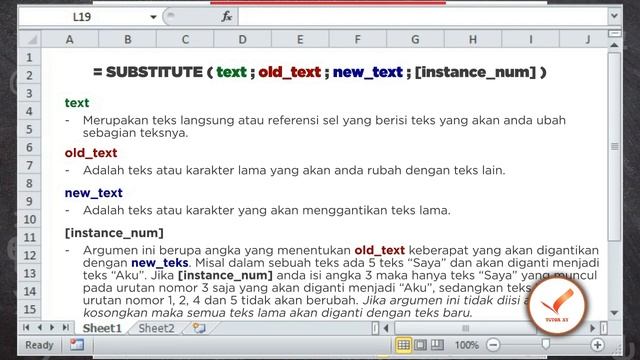Click the vertical split box above scrollbar
This screenshot has width=640, height=360.
[614, 33]
